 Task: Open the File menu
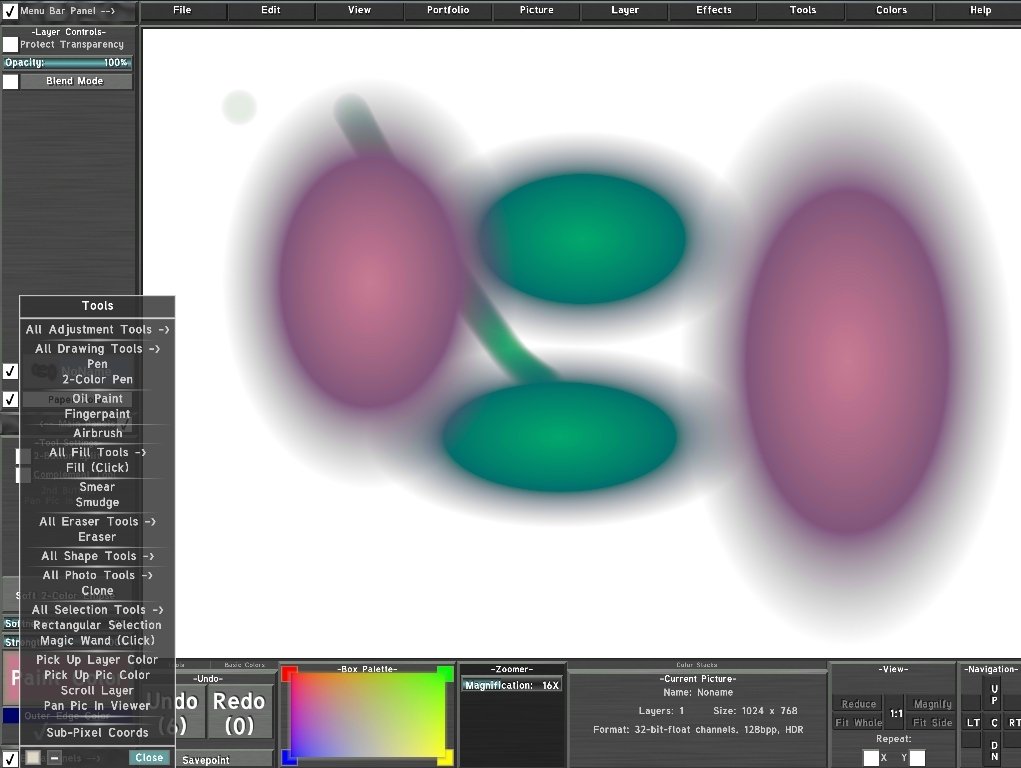(183, 10)
